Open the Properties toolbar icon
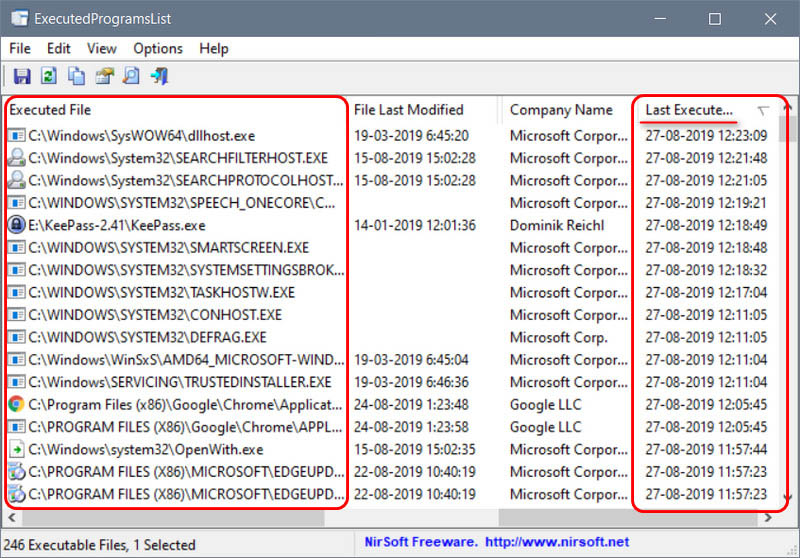The width and height of the screenshot is (800, 558). (x=105, y=76)
